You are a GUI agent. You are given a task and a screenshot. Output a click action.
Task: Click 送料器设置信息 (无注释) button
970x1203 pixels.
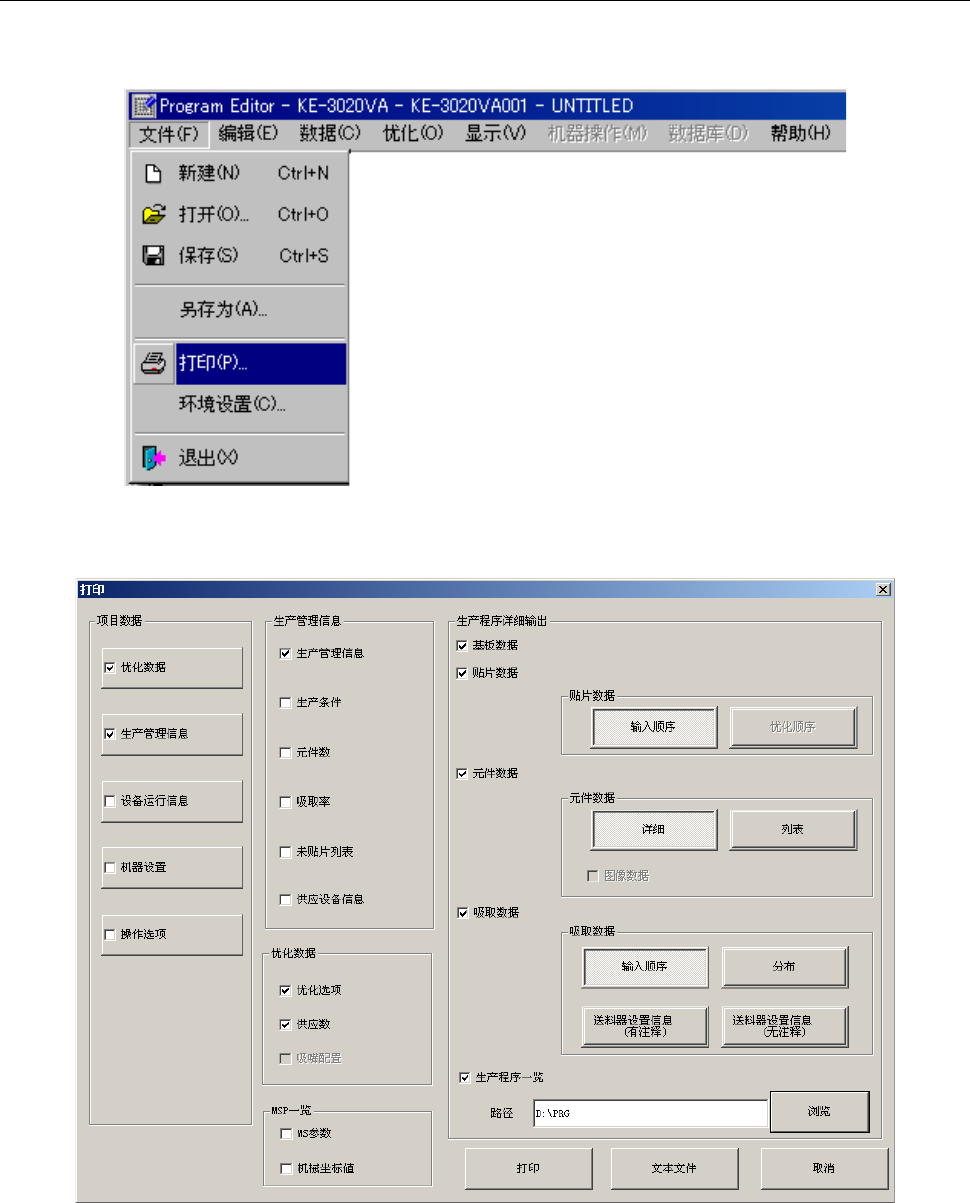coord(784,1025)
